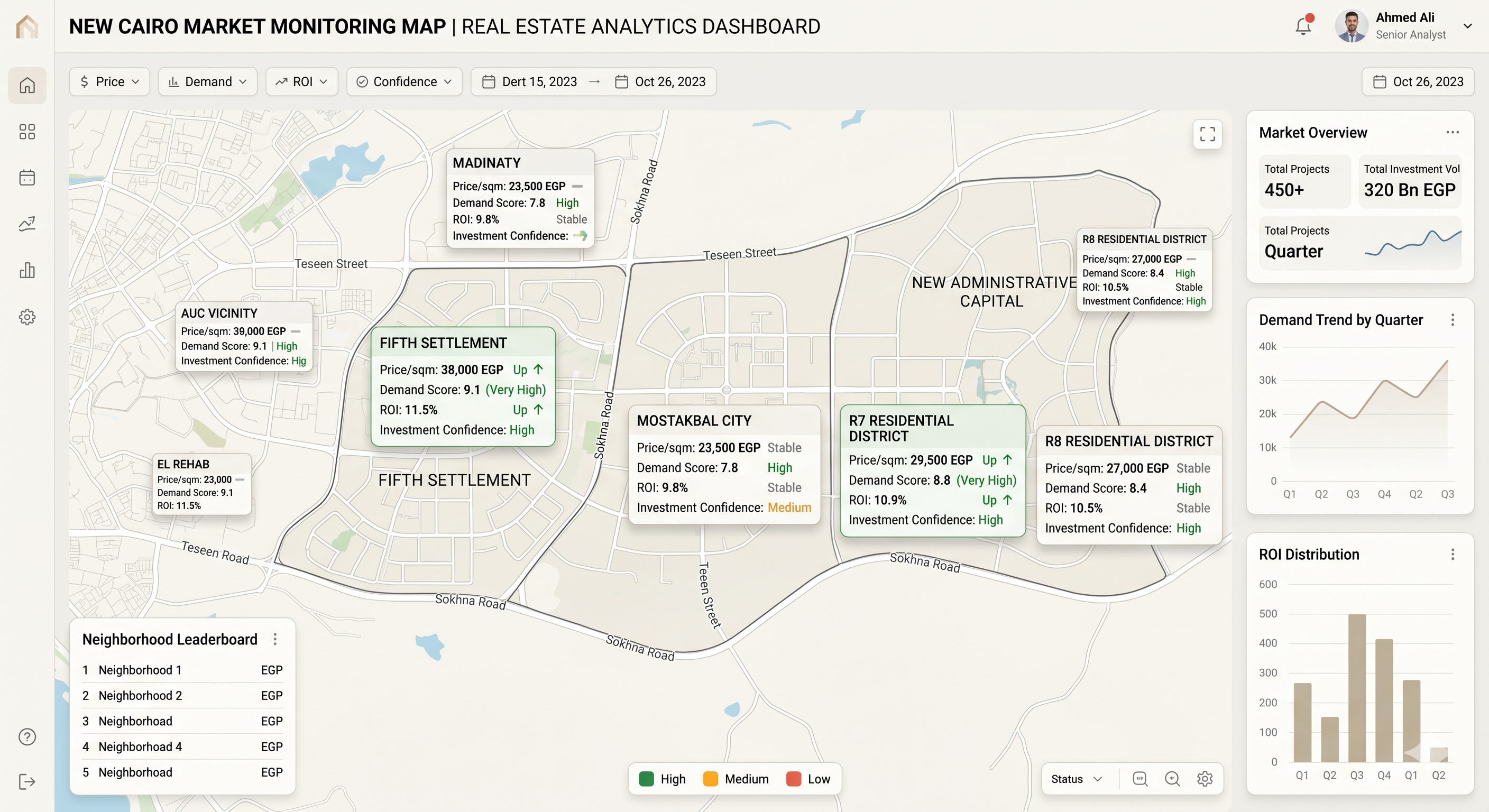Image resolution: width=1489 pixels, height=812 pixels.
Task: Select Neighborhood 2 leaderboard row
Action: pos(182,695)
